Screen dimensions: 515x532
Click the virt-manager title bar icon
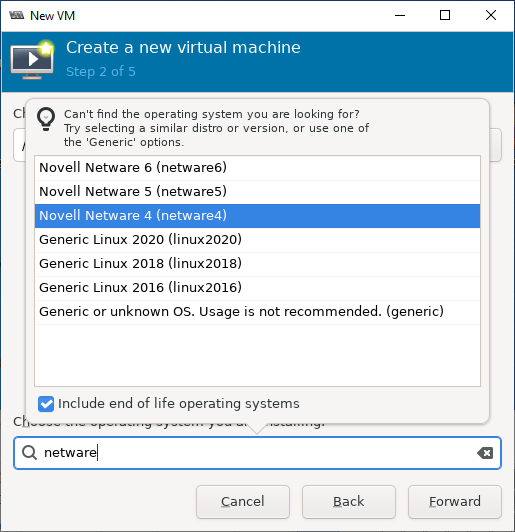pyautogui.click(x=16, y=15)
